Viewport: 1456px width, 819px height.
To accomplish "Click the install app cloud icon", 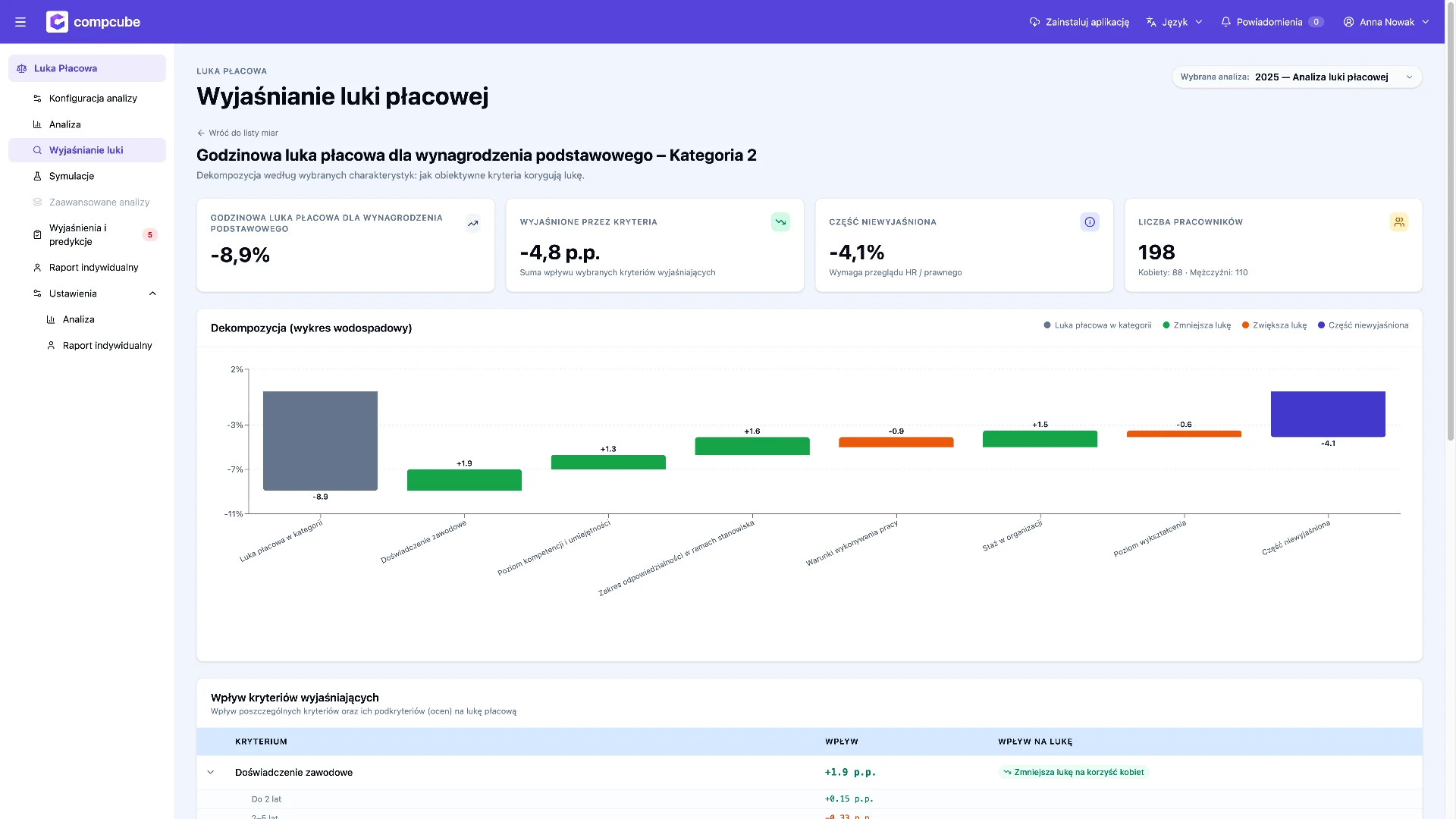I will 1034,22.
